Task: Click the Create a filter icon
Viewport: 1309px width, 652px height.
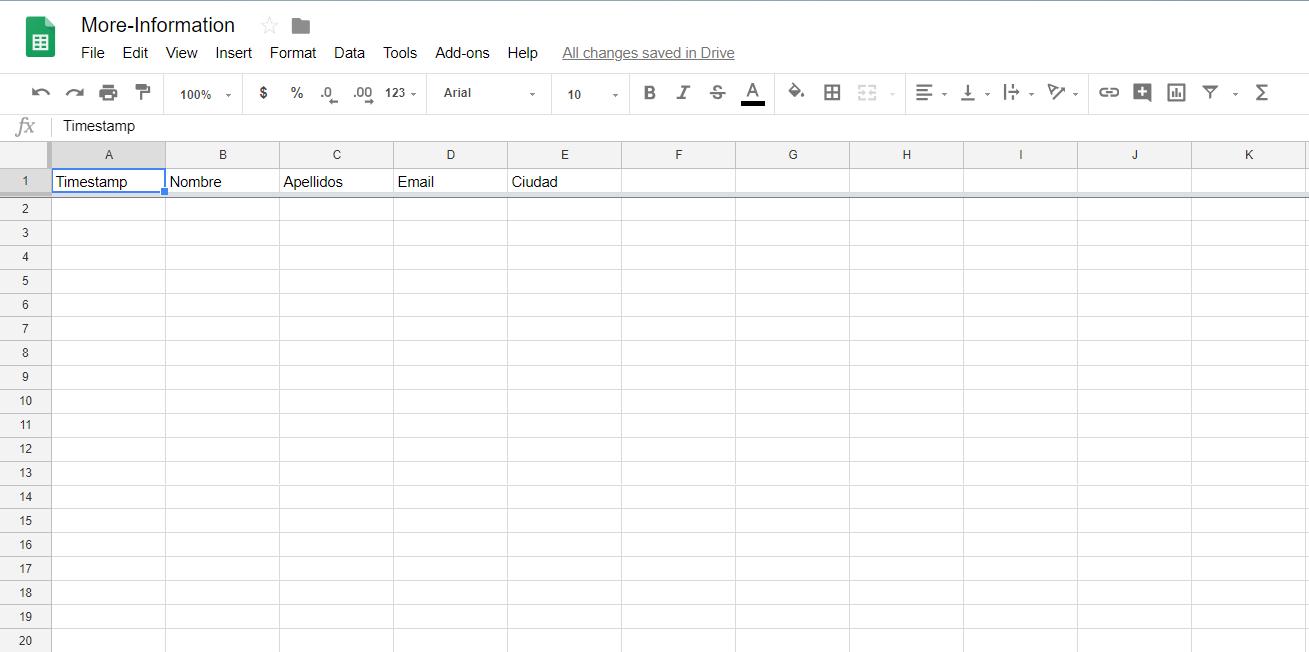Action: click(x=1209, y=92)
